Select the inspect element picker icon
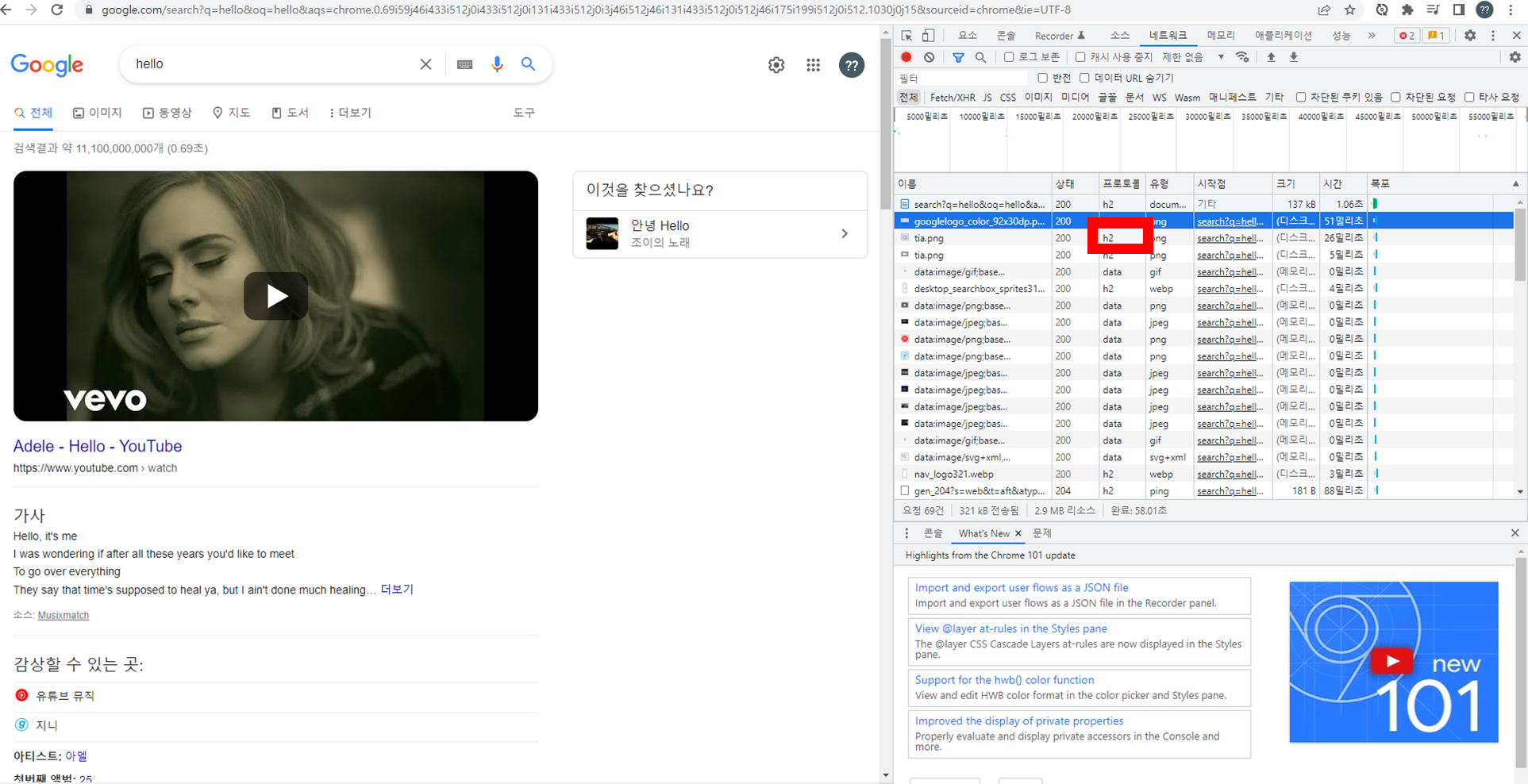 point(906,36)
